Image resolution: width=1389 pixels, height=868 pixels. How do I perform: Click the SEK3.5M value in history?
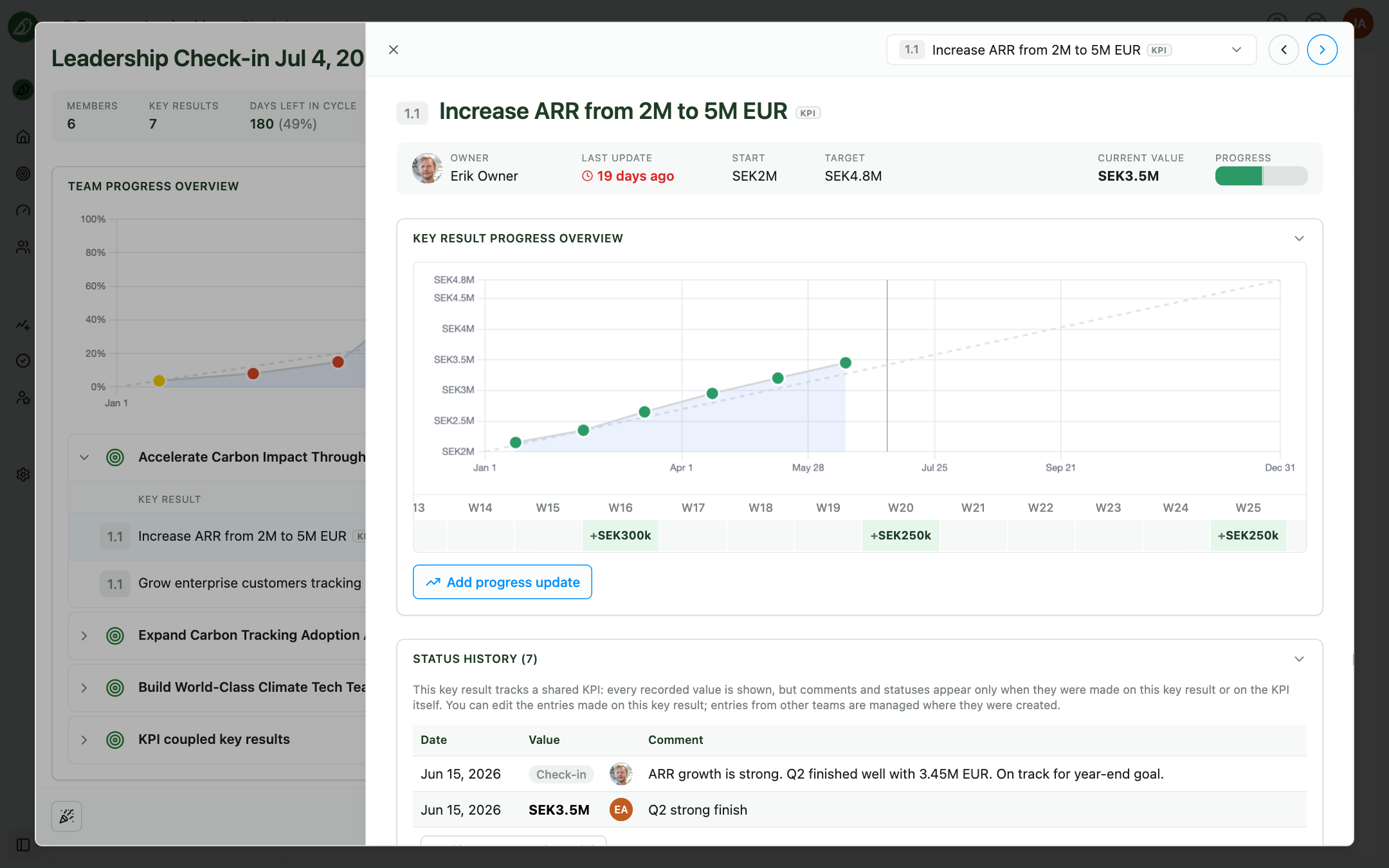point(559,810)
